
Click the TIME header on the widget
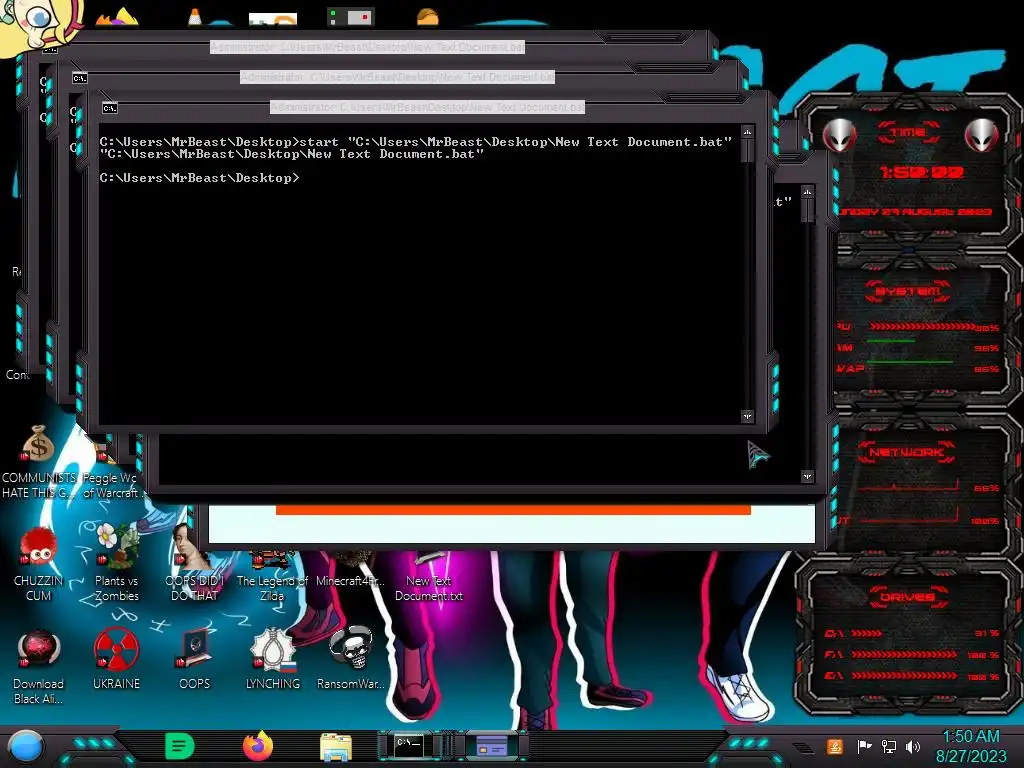point(908,133)
